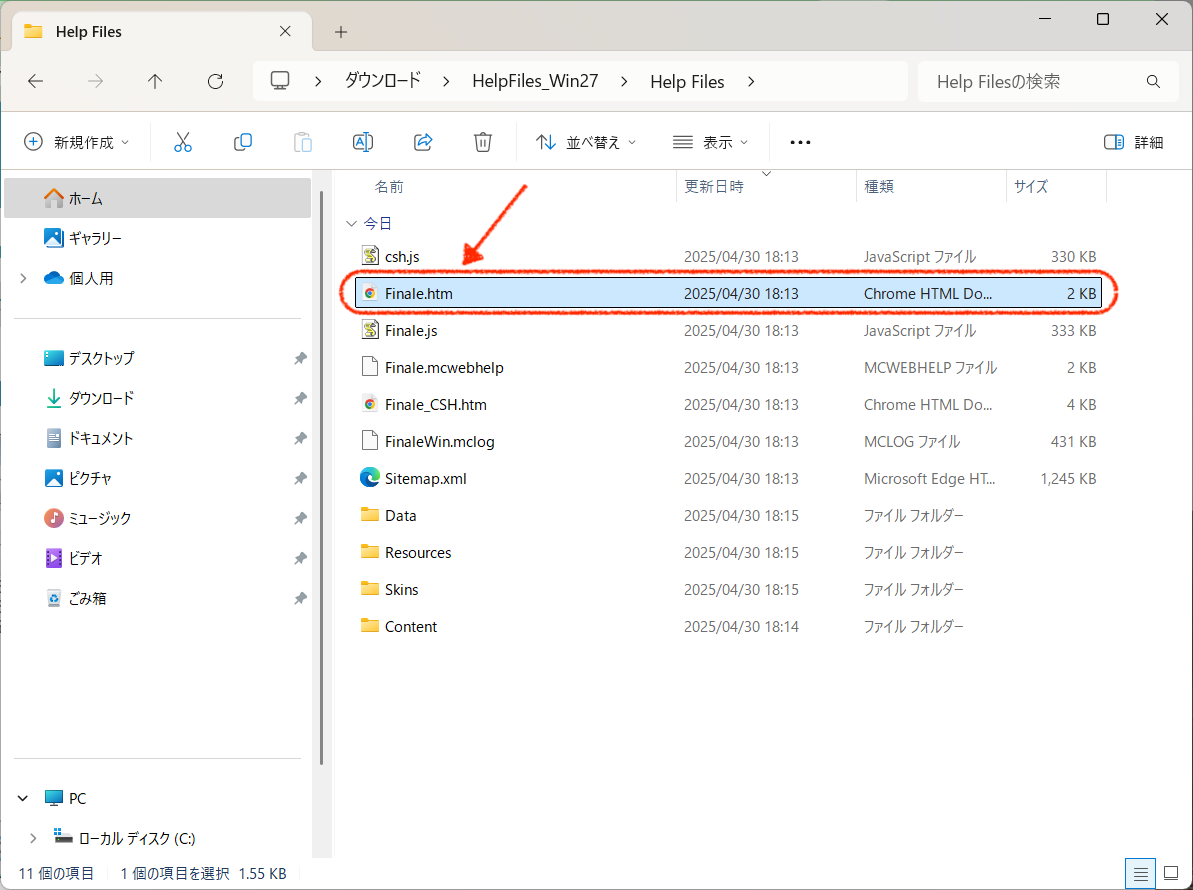Viewport: 1193px width, 890px height.
Task: Go up one folder level arrow
Action: (x=155, y=81)
